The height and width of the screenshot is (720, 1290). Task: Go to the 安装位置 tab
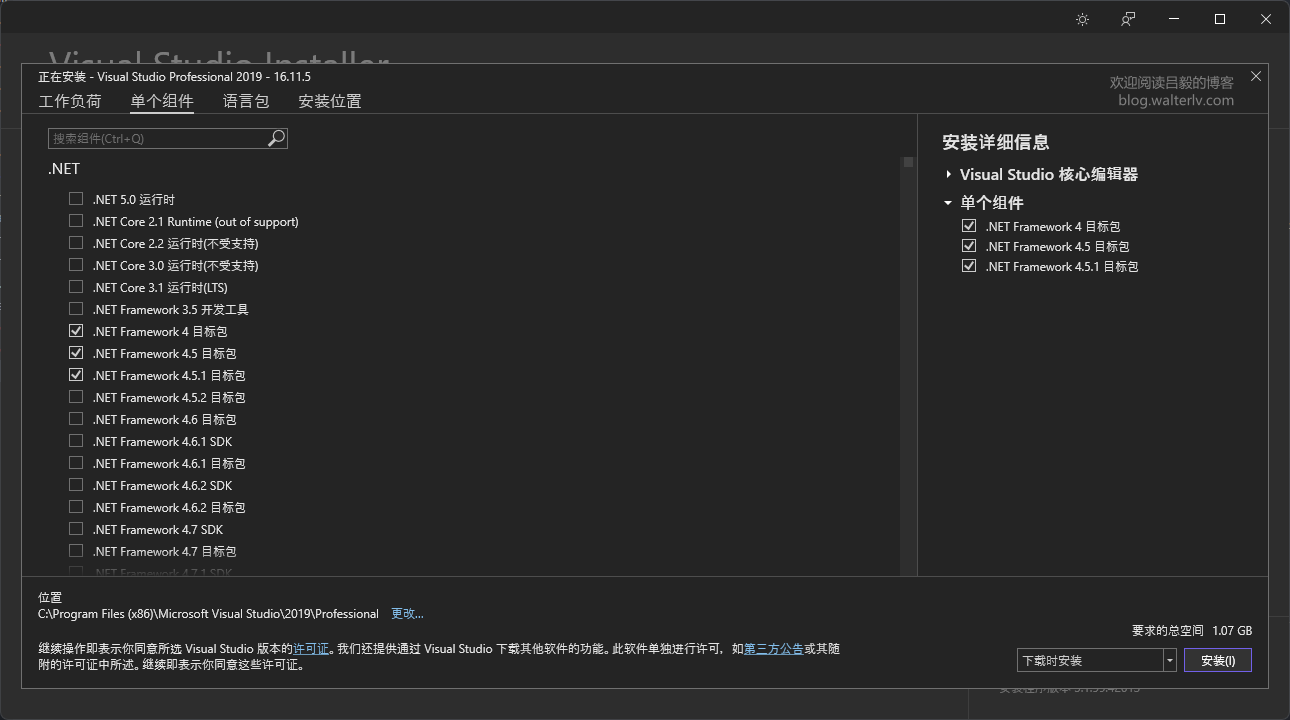point(330,101)
